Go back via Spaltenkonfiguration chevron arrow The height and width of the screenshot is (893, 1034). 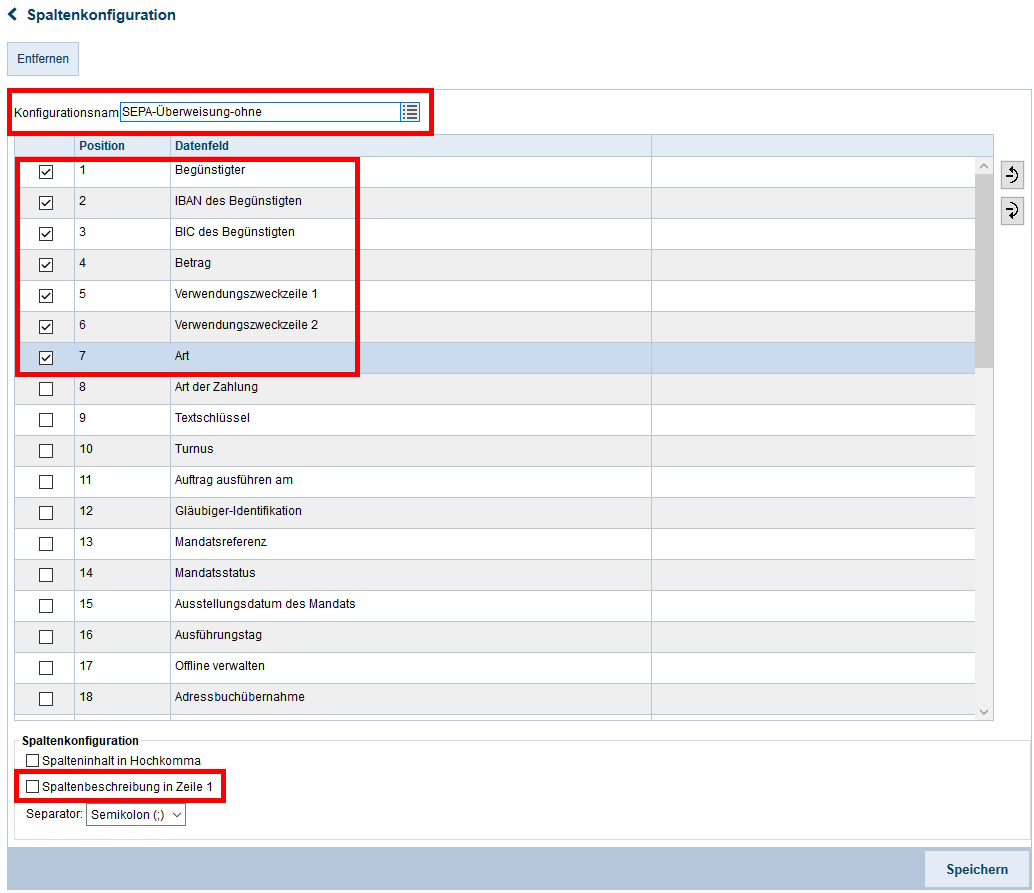(x=13, y=15)
